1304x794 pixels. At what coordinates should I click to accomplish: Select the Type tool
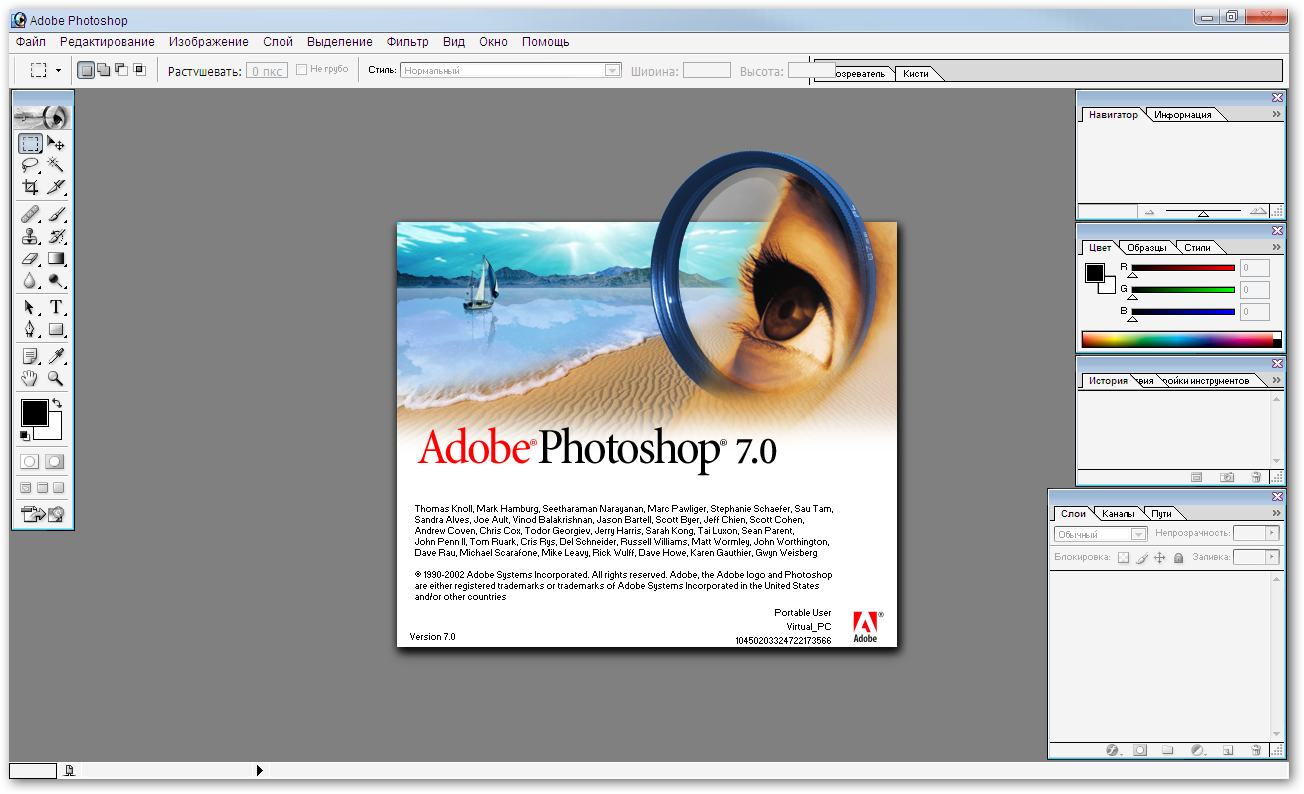[56, 307]
